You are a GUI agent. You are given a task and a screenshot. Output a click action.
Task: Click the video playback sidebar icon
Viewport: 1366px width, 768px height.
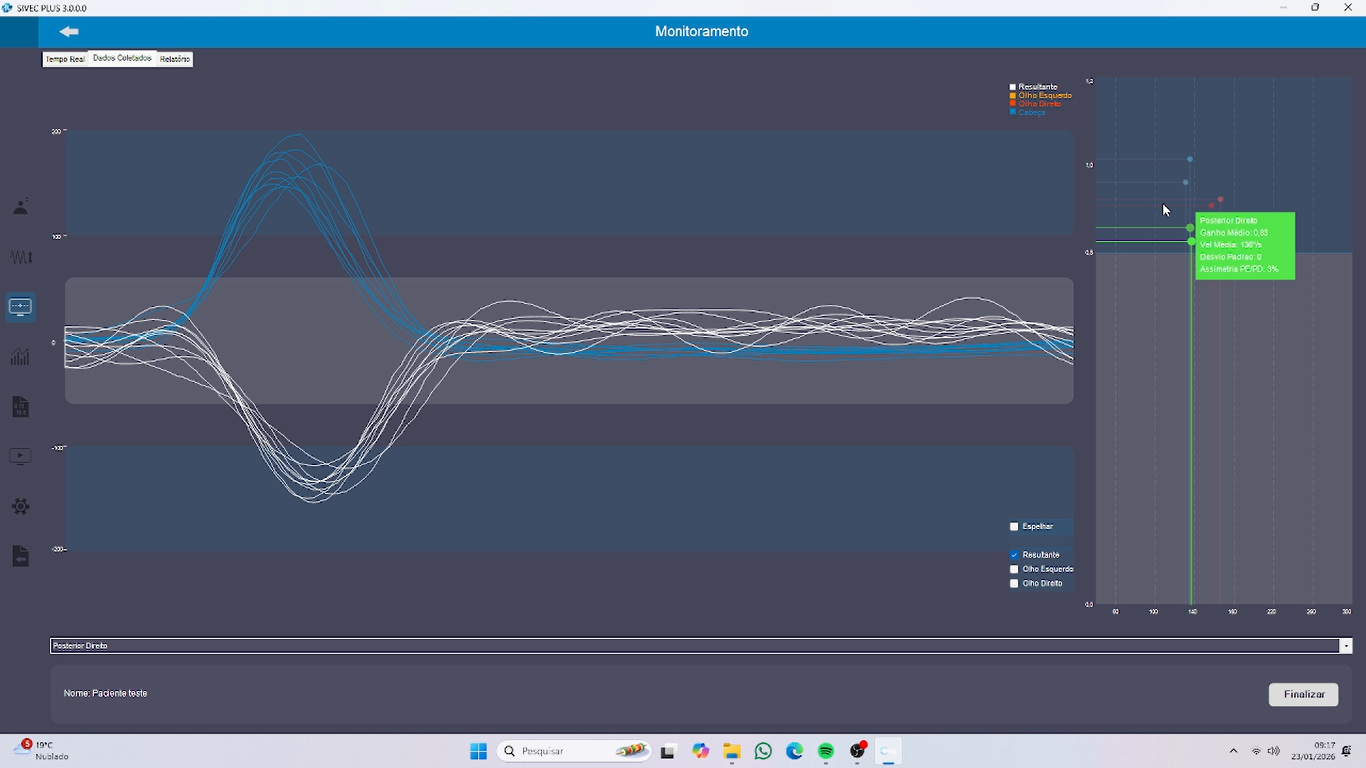click(x=20, y=457)
